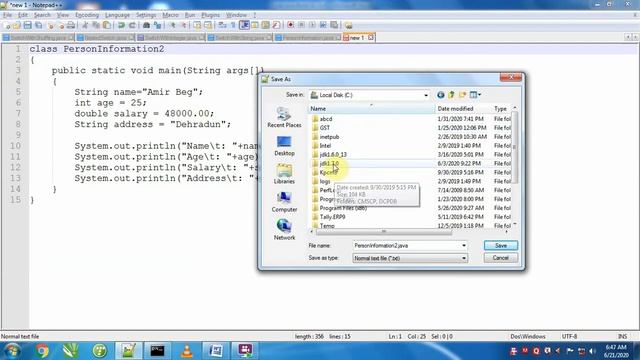Viewport: 640px width, 360px height.
Task: Open the Search menu
Action: (42, 15)
